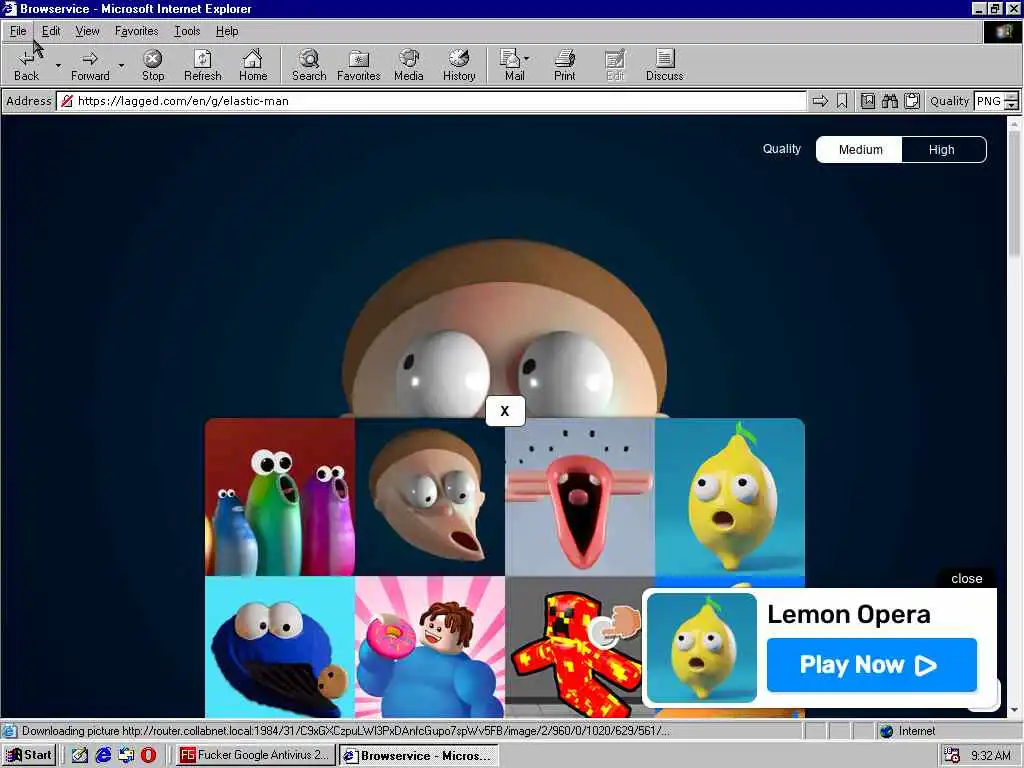Click the Quality PNG stepper up arrow
This screenshot has height=768, width=1024.
point(1012,97)
